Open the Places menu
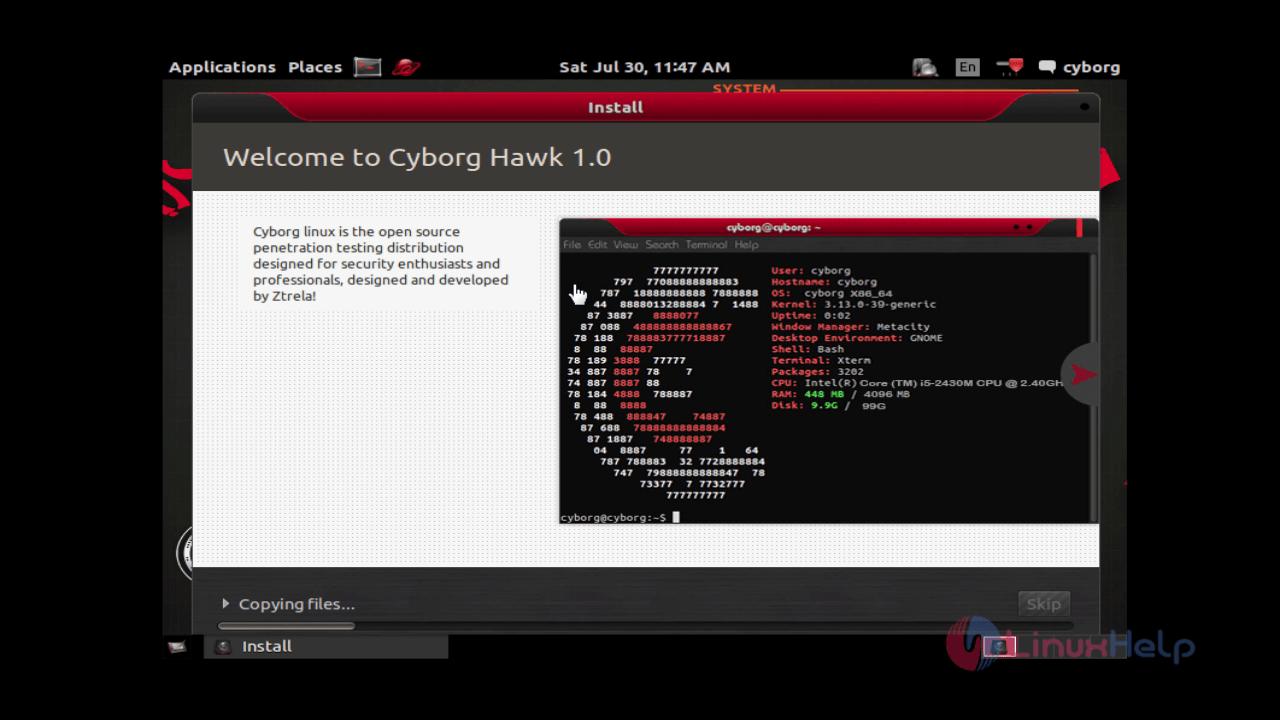The width and height of the screenshot is (1280, 720). pyautogui.click(x=315, y=67)
